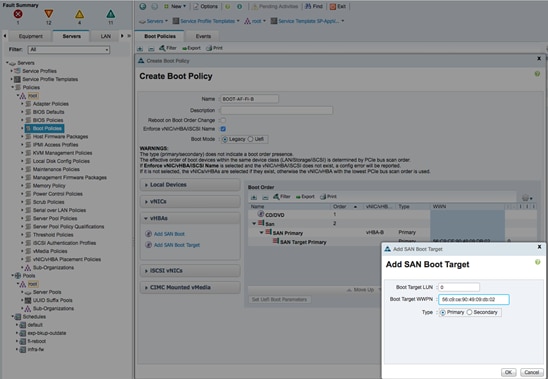Select UUID Suffix Pools tree item
Screen dimensions: 548x379
pyautogui.click(x=52, y=300)
